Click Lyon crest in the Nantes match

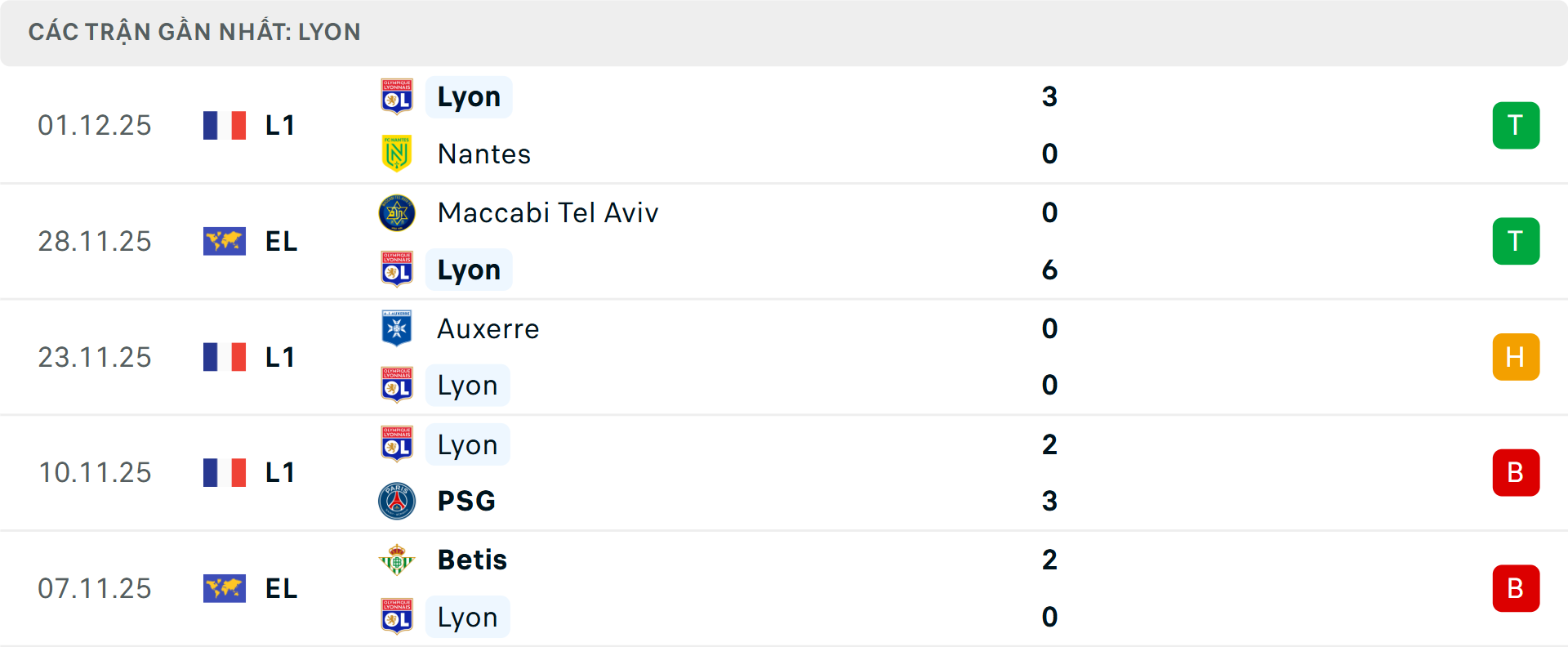tap(397, 96)
